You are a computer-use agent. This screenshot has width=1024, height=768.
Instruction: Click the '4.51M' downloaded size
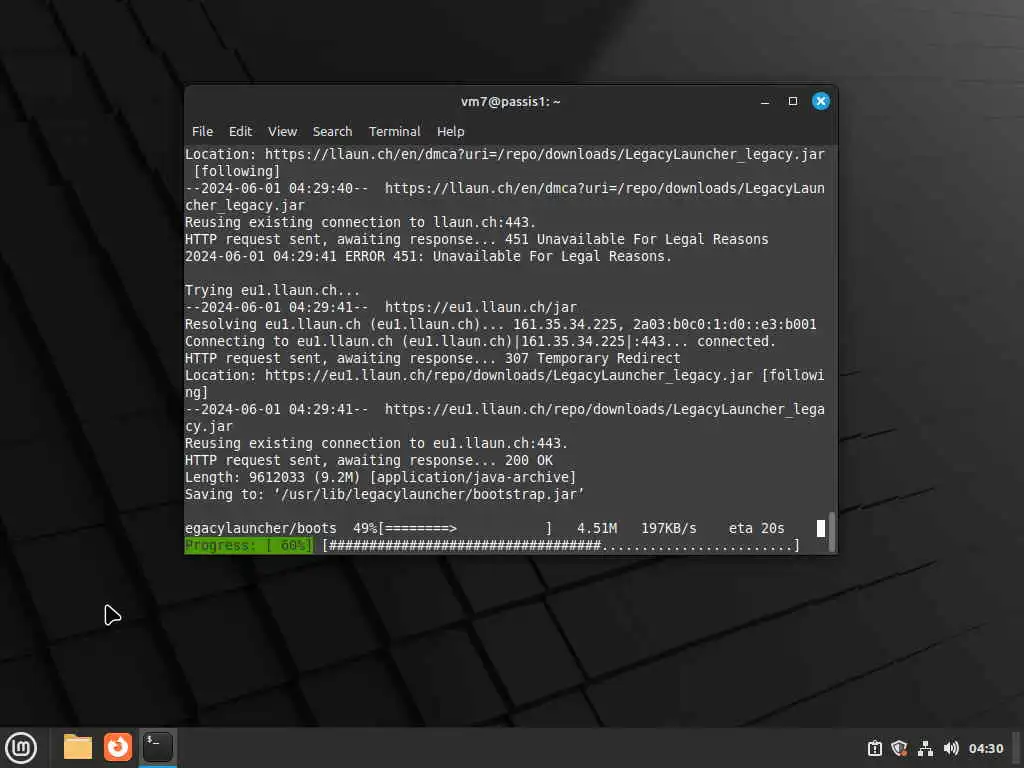(597, 528)
